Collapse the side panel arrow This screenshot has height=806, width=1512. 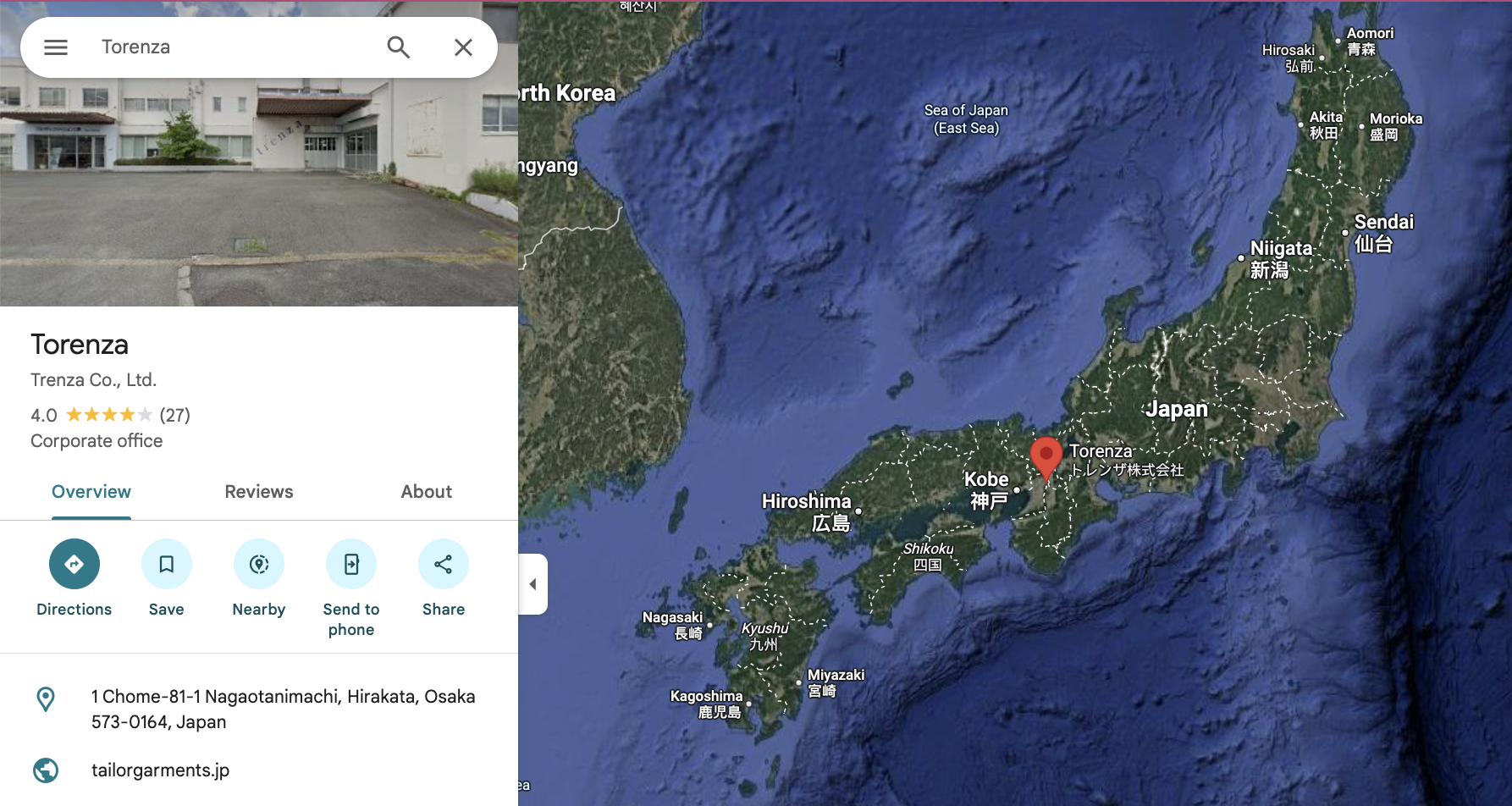point(533,584)
